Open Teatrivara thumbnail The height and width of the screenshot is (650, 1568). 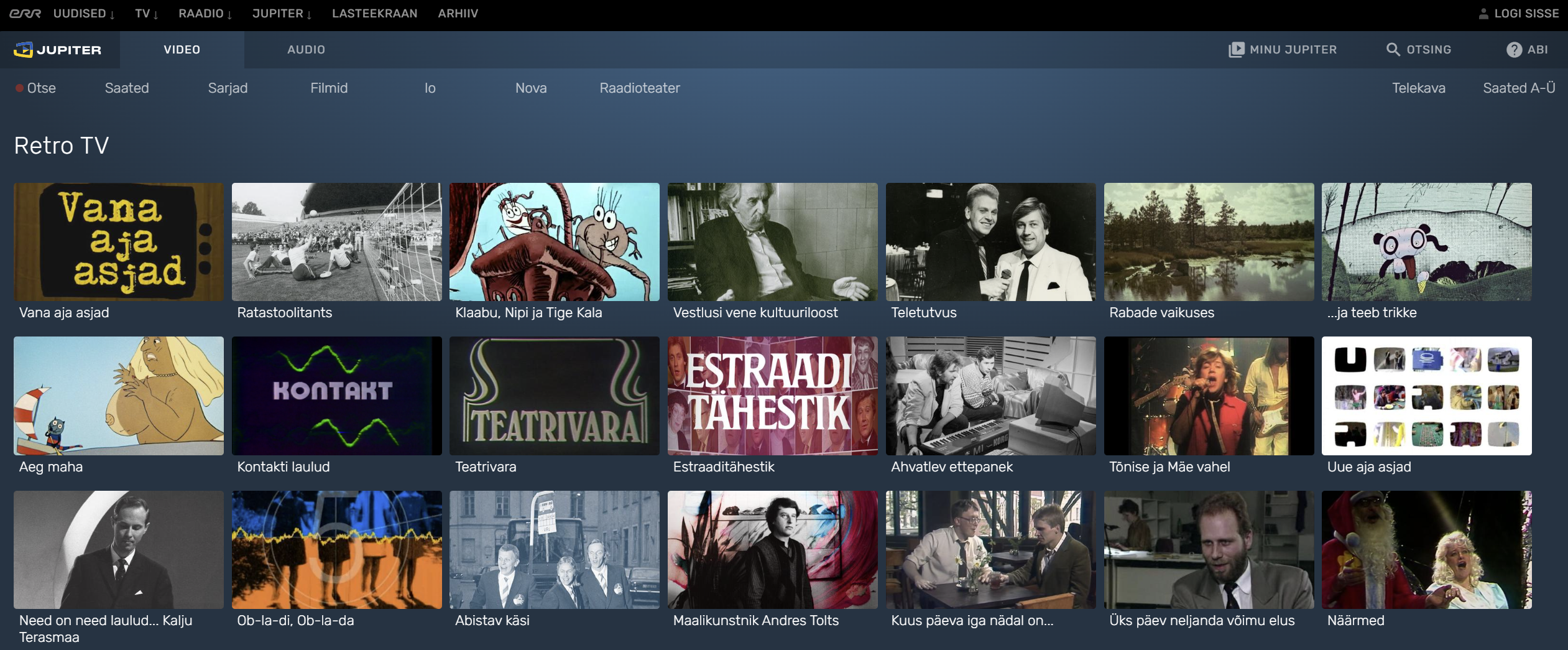pos(555,396)
